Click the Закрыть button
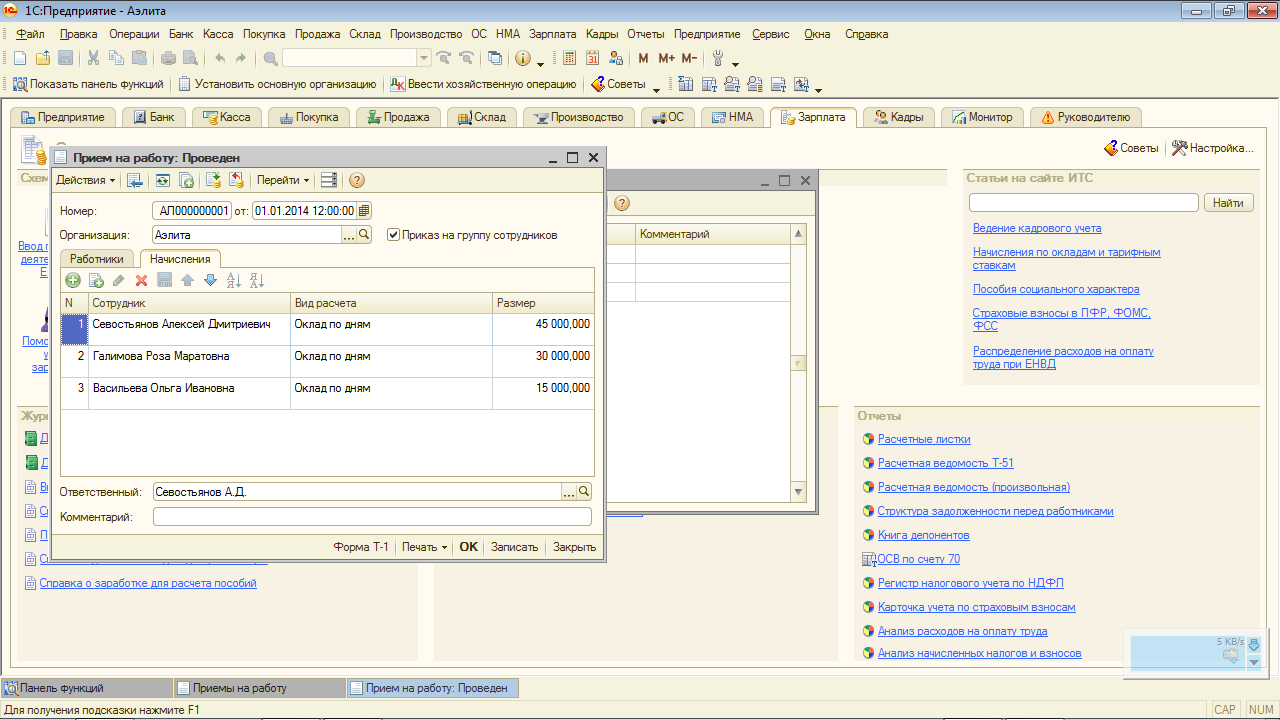The width and height of the screenshot is (1280, 720). point(574,547)
